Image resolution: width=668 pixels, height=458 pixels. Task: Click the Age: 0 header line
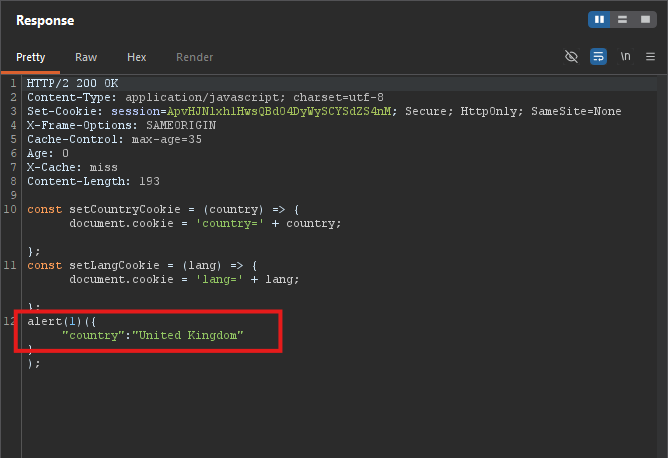pos(48,153)
